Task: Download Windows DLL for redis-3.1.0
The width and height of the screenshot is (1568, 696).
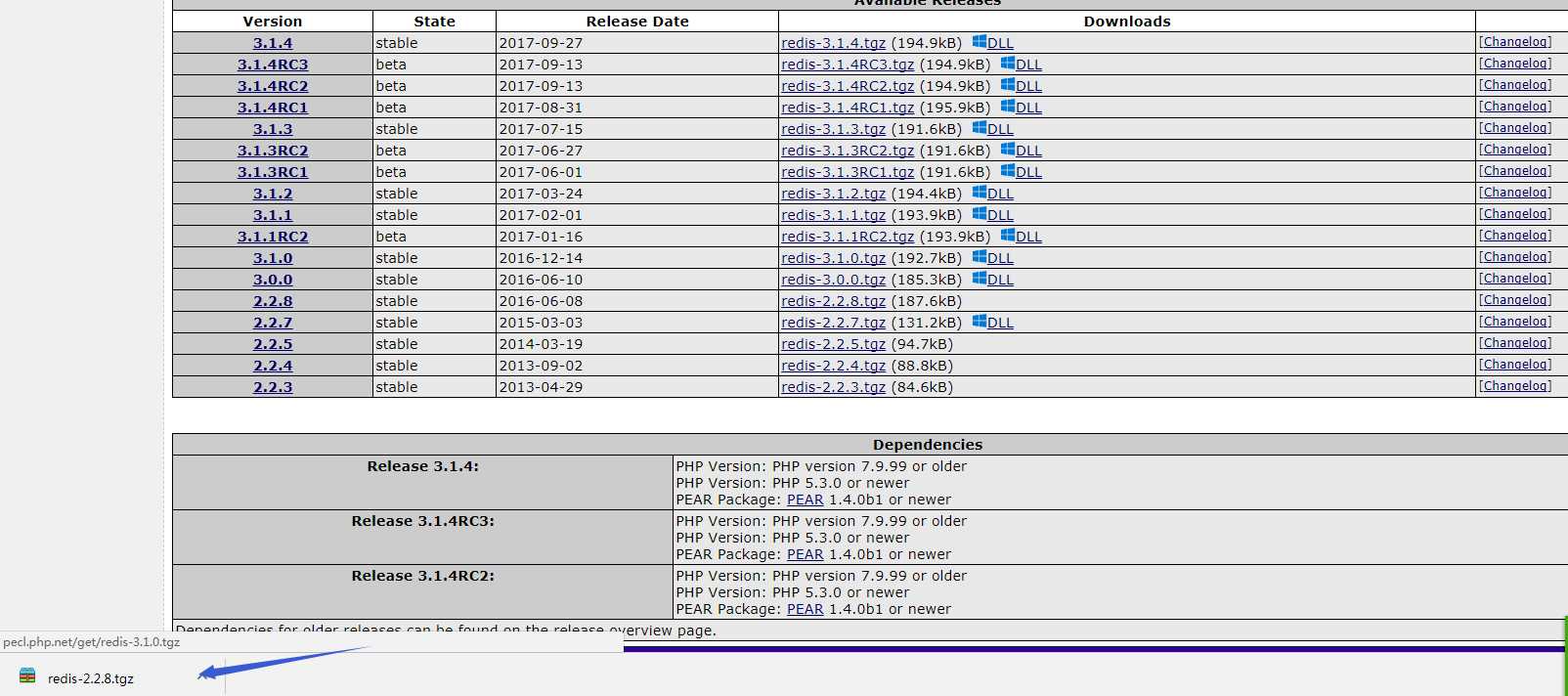Action: 993,258
